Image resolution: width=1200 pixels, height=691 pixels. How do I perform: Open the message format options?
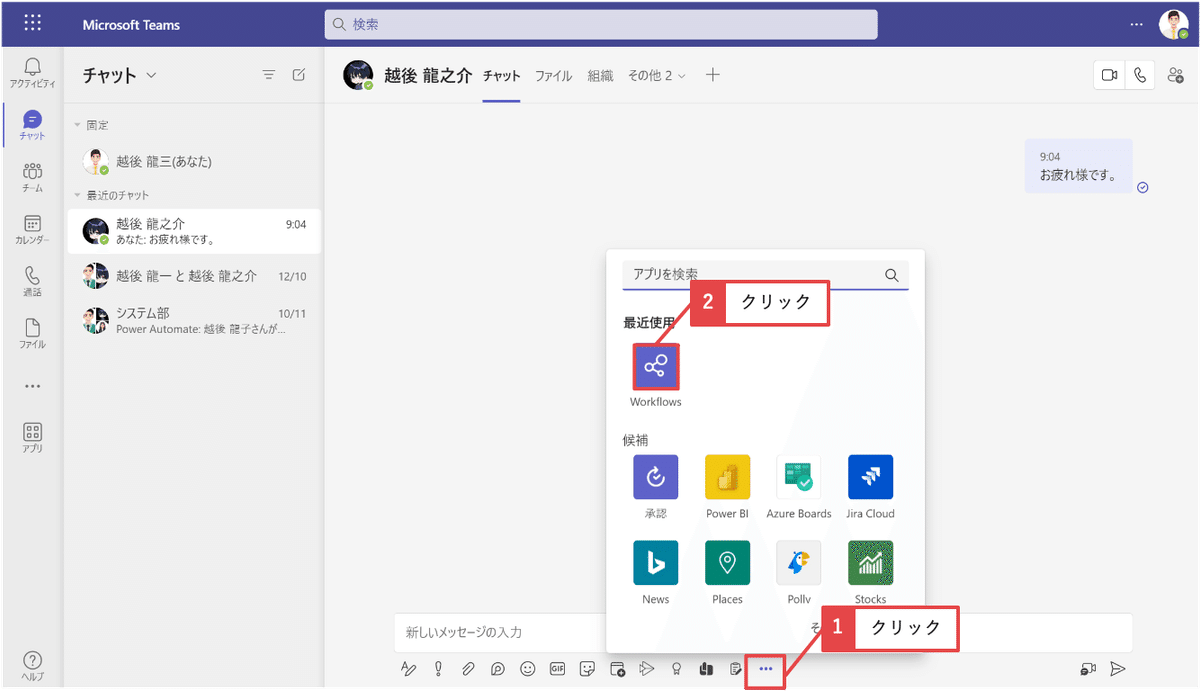click(407, 669)
